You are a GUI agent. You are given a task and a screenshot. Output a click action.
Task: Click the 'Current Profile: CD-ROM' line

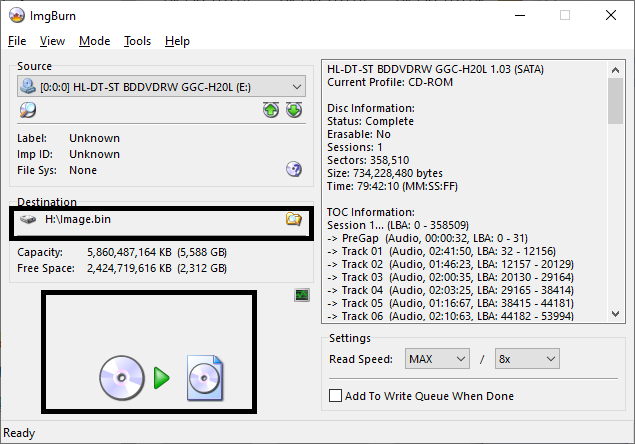pos(390,82)
